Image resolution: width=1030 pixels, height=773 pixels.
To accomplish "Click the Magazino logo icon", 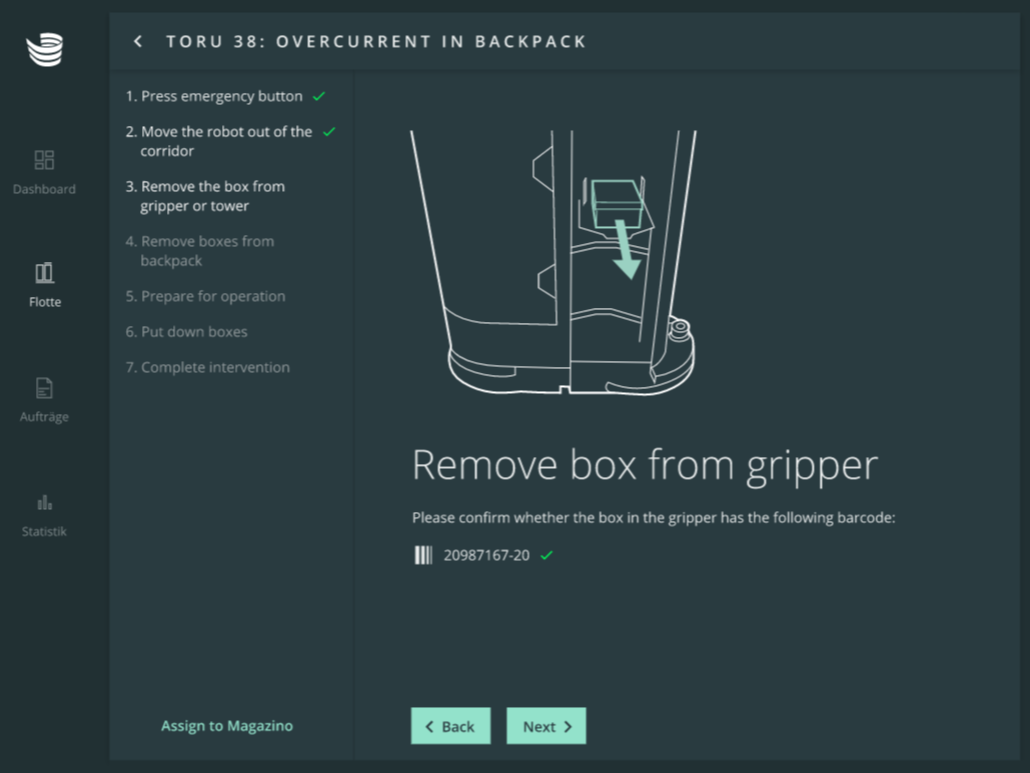I will 45,49.
